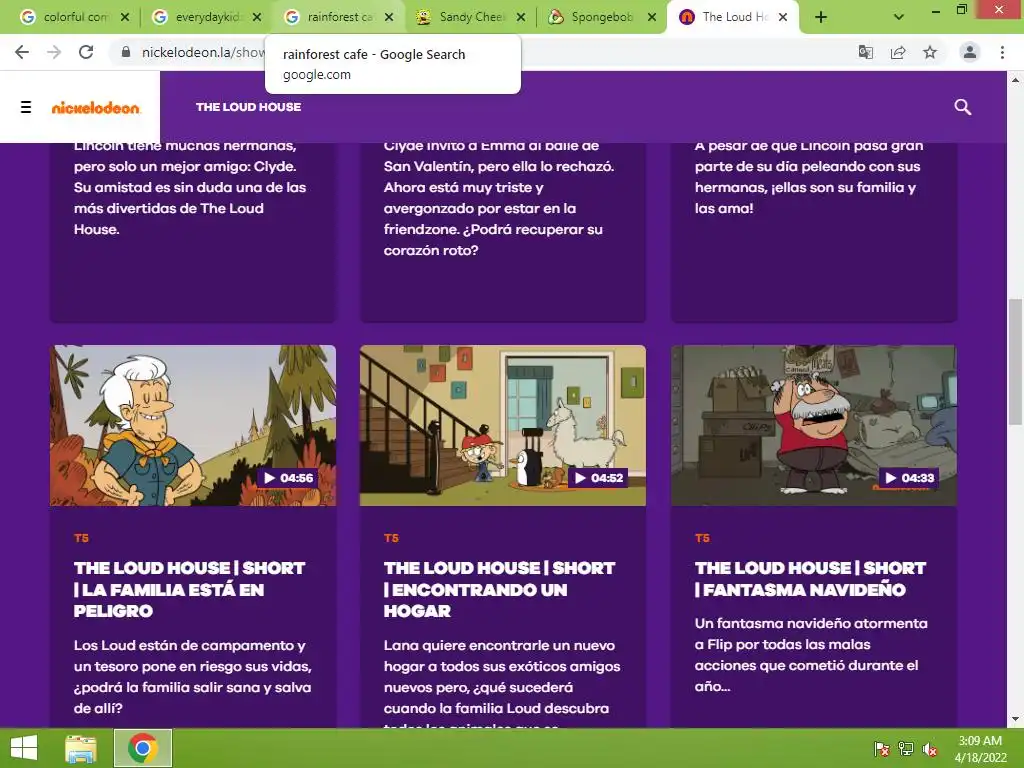Open title FANTASMA NAVIDEÑO
The height and width of the screenshot is (768, 1024).
coord(810,579)
